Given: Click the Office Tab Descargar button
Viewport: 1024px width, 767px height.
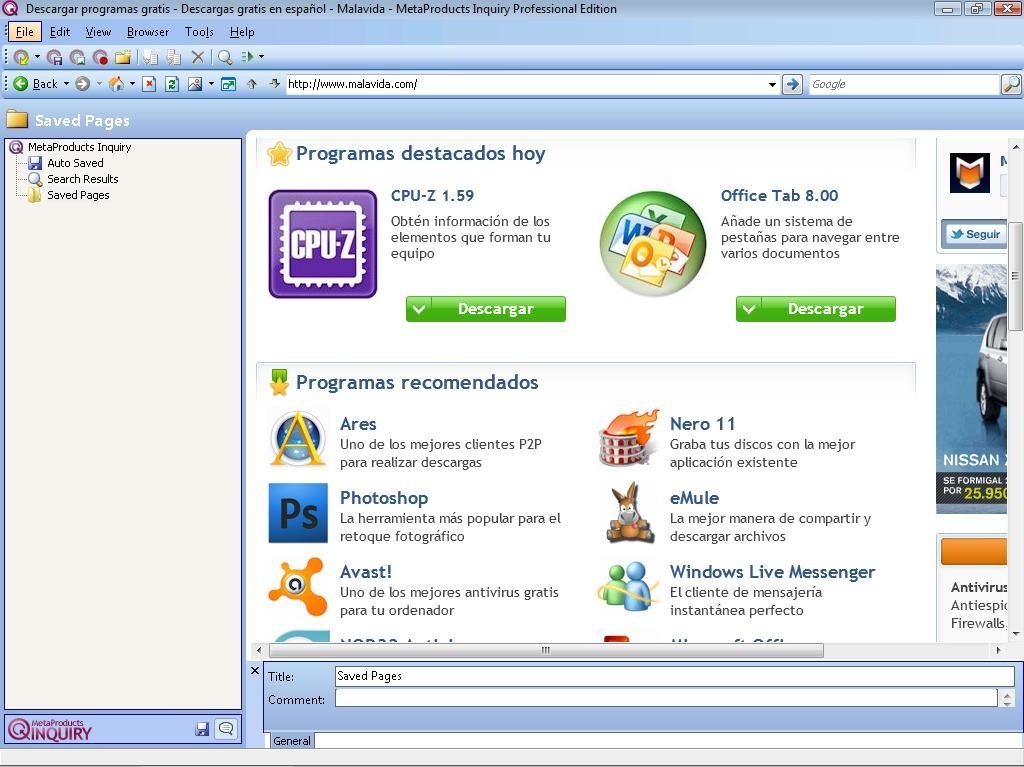Looking at the screenshot, I should point(816,309).
